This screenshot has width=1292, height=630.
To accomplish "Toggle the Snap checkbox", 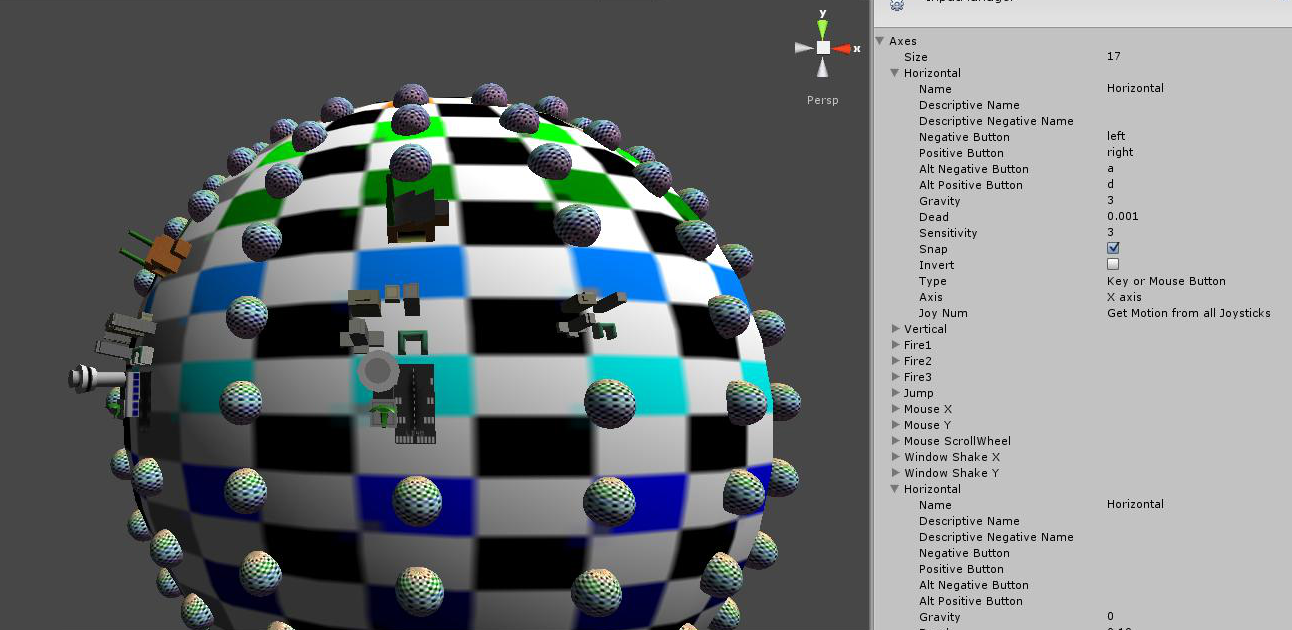I will [x=1113, y=248].
